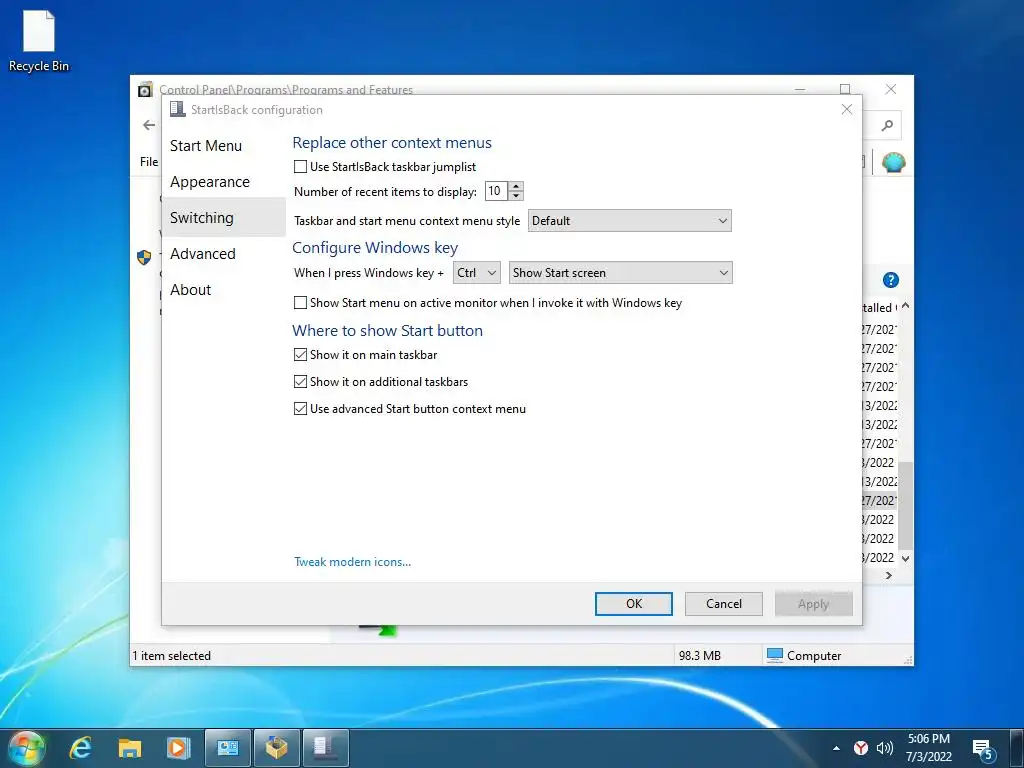Click the installed-on column header
The width and height of the screenshot is (1024, 768).
(880, 308)
